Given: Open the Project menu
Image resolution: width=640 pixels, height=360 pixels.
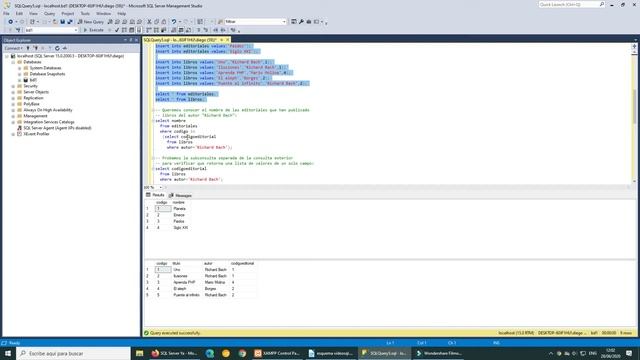Looking at the screenshot, I should [x=68, y=13].
